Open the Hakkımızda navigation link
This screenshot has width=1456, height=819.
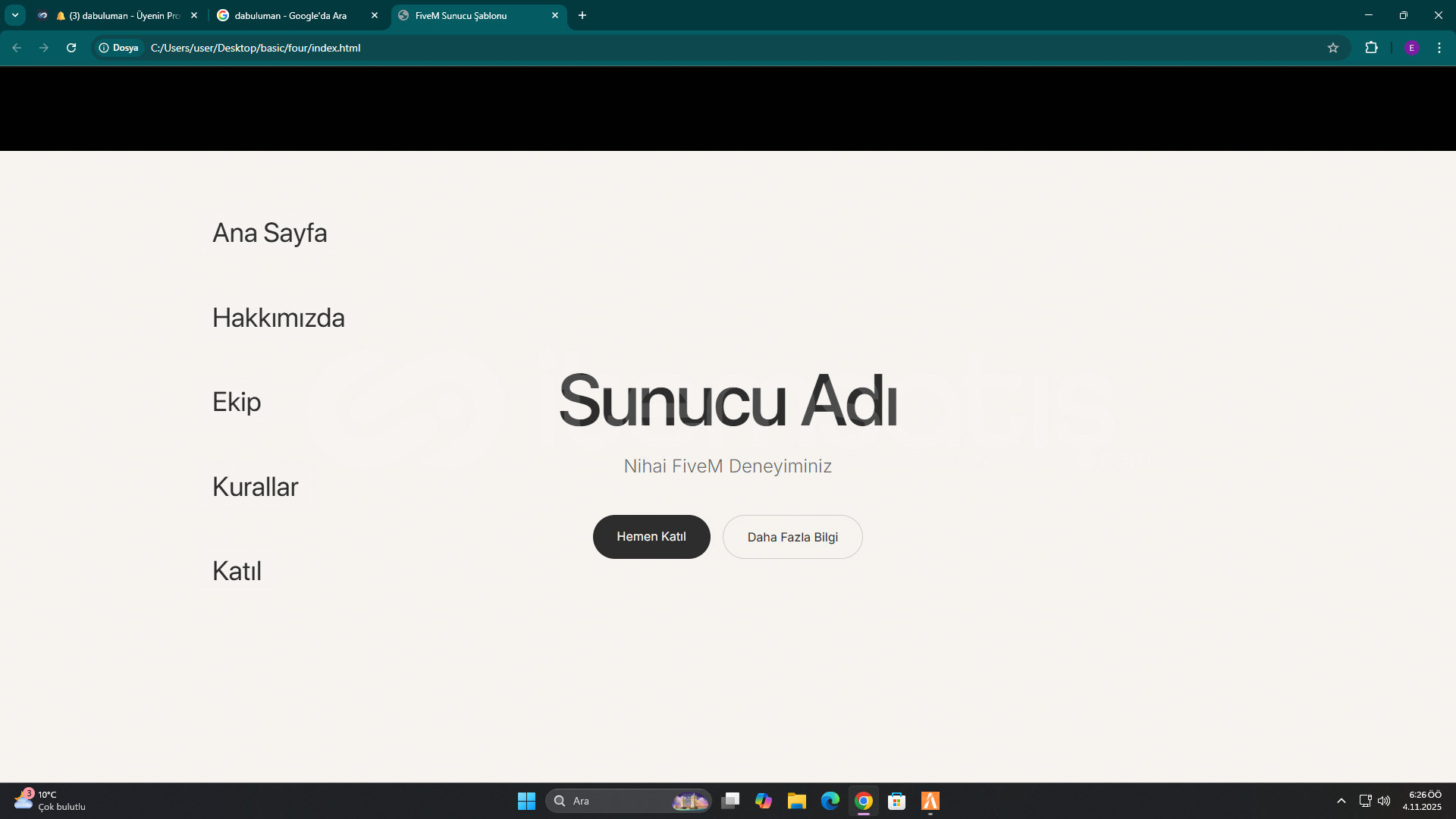point(278,318)
